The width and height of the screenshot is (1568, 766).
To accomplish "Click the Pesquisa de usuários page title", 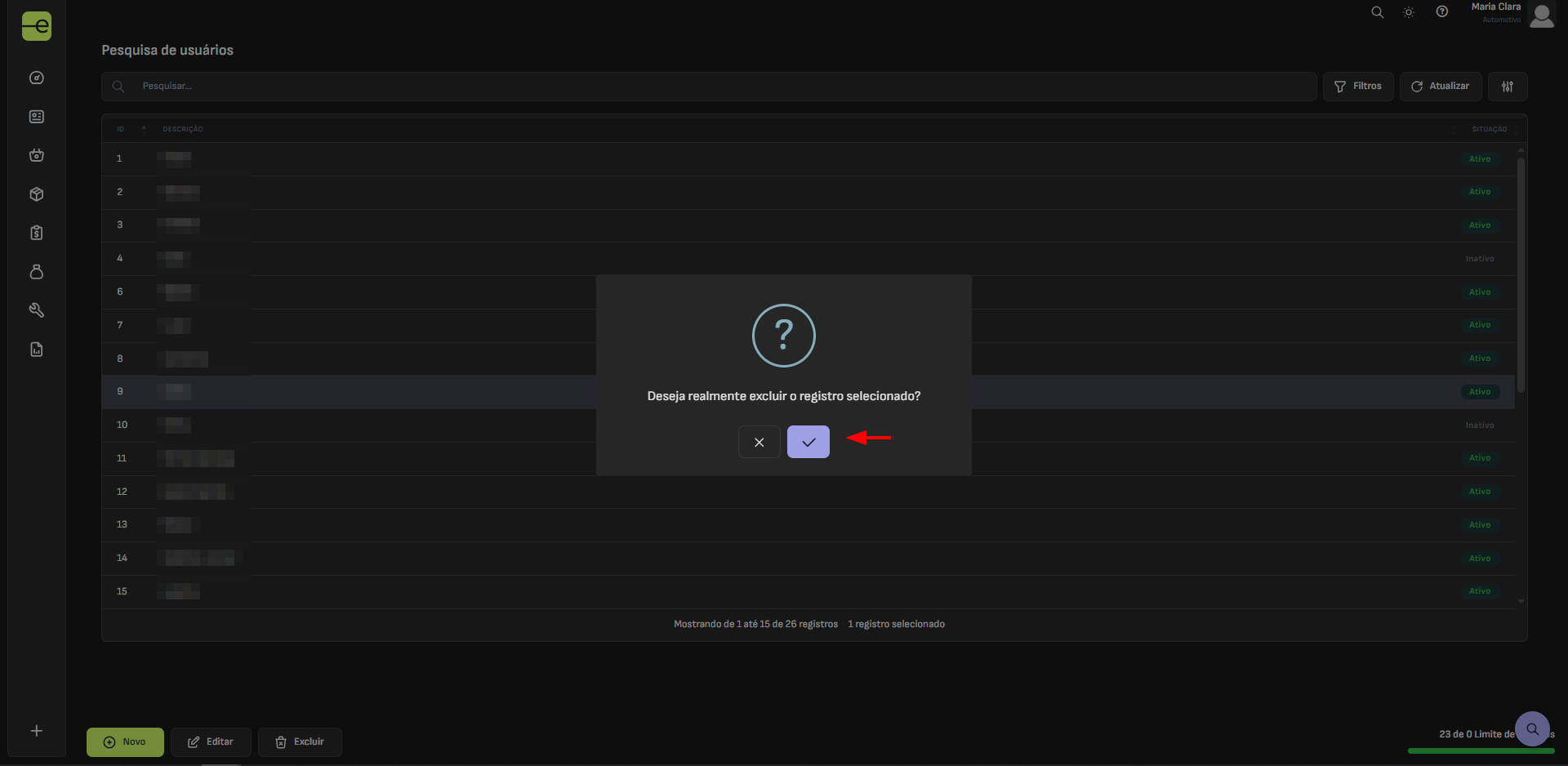I will (x=167, y=51).
